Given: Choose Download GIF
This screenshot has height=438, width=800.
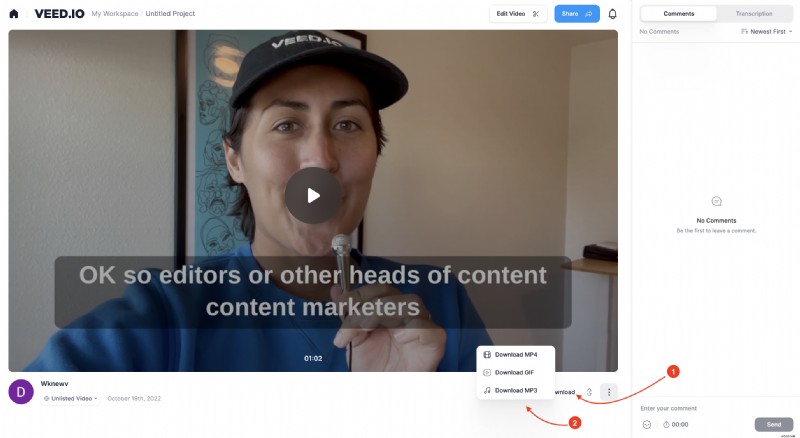Looking at the screenshot, I should tap(515, 372).
